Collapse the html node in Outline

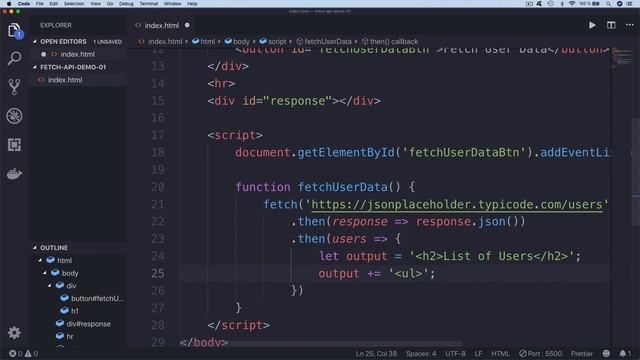40,260
